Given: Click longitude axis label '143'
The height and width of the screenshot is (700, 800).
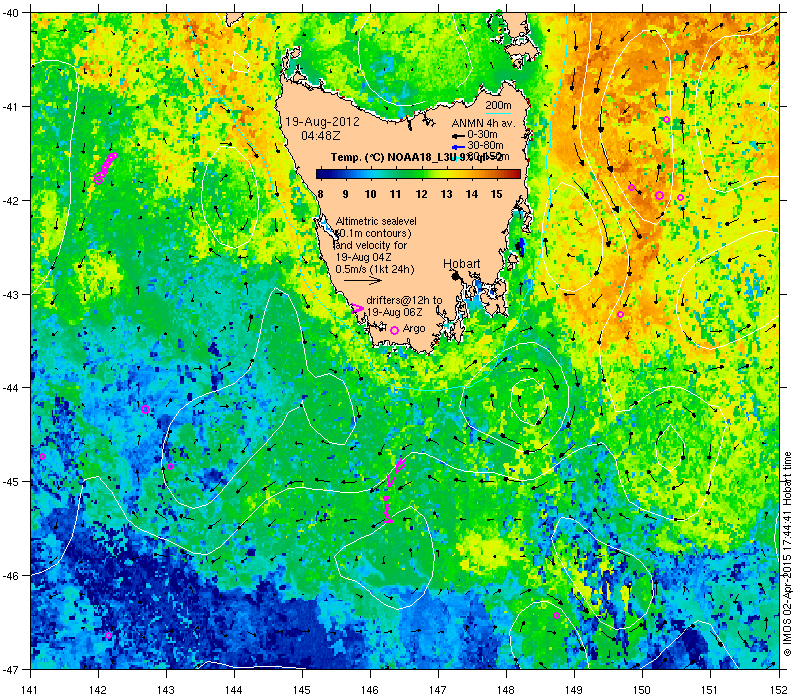Looking at the screenshot, I should pyautogui.click(x=166, y=690).
